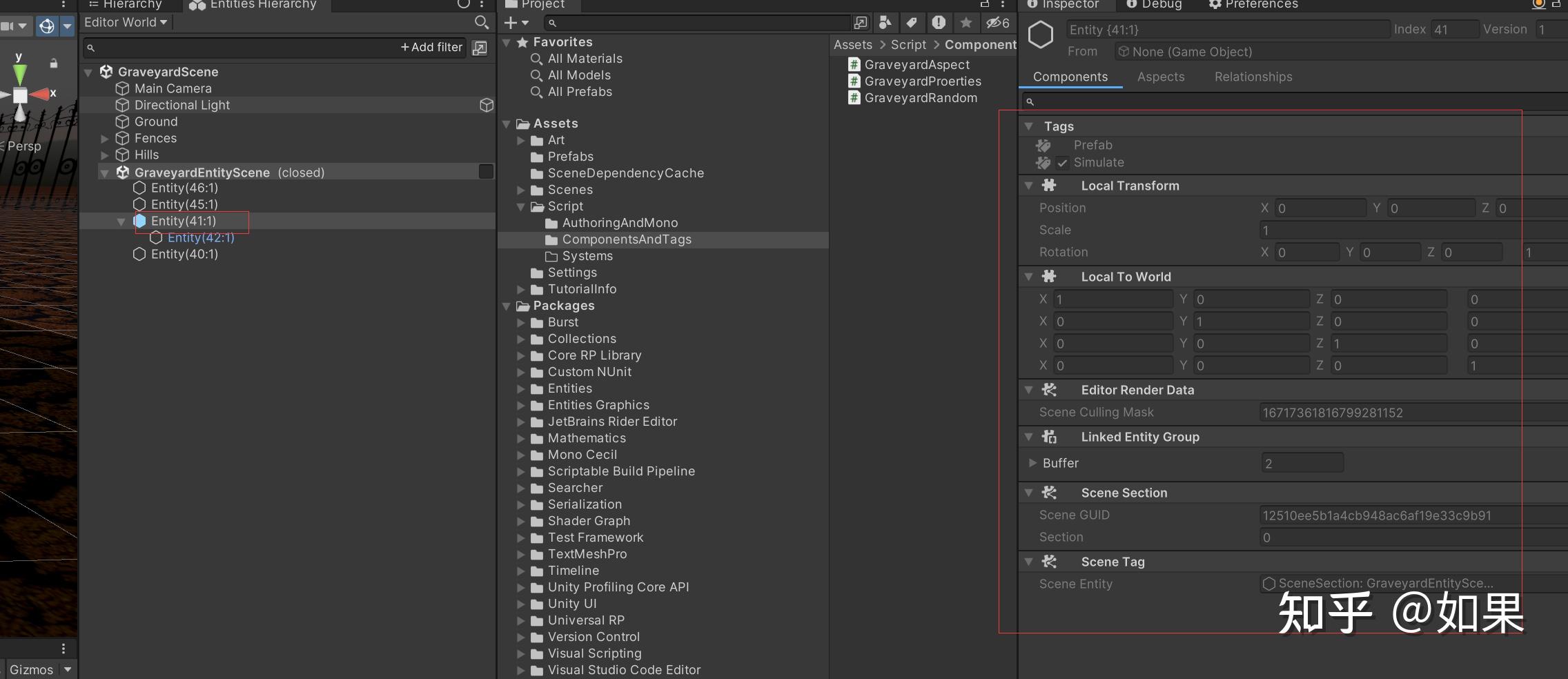The image size is (1568, 679).
Task: Toggle scene visibility icon on Directional Light row
Action: click(487, 105)
